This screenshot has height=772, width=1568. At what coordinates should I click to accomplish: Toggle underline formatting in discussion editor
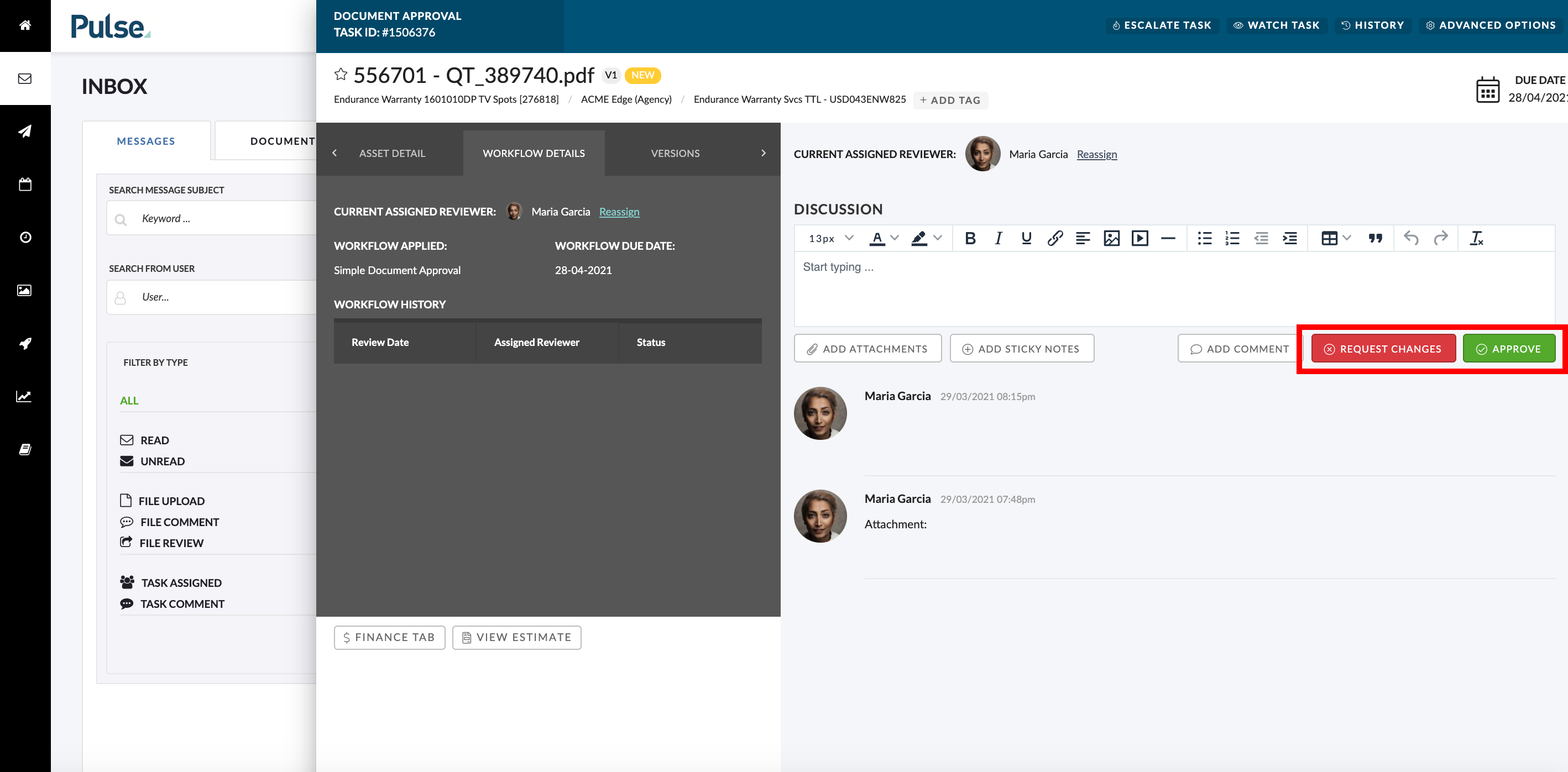1026,239
